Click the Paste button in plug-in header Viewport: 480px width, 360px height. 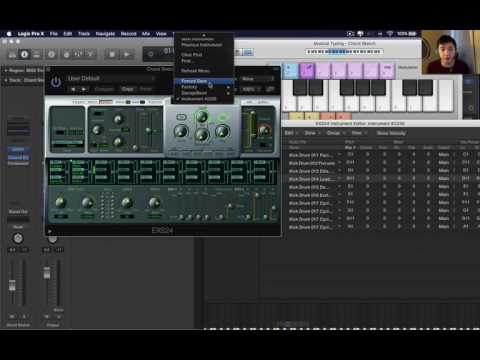pos(146,89)
